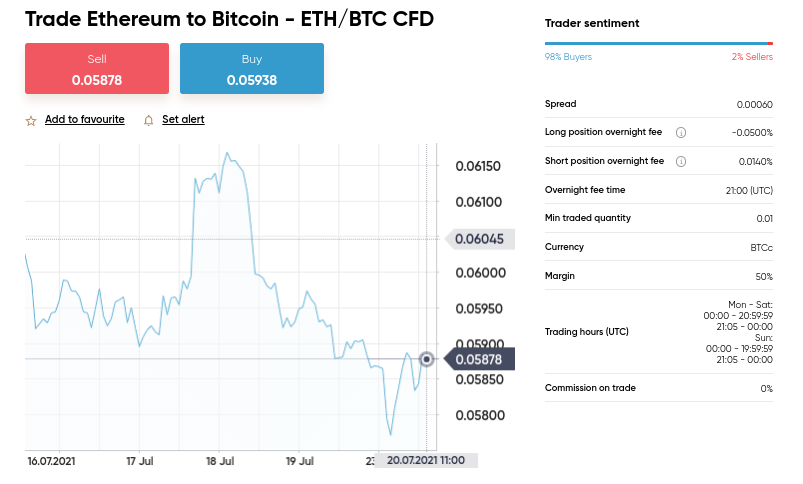Click the trader sentiment blue bar
The image size is (803, 484).
pyautogui.click(x=657, y=44)
